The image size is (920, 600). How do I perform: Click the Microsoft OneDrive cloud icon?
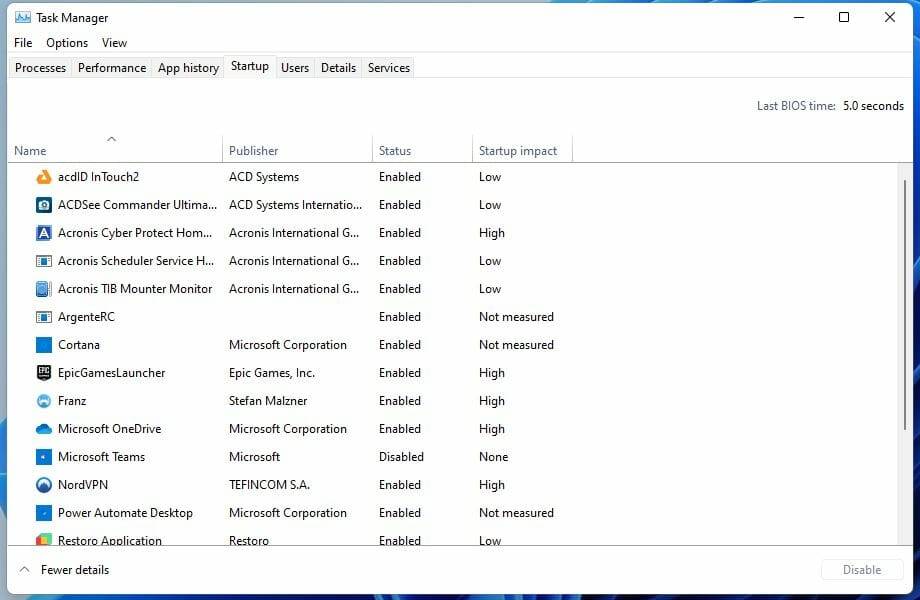pyautogui.click(x=43, y=429)
